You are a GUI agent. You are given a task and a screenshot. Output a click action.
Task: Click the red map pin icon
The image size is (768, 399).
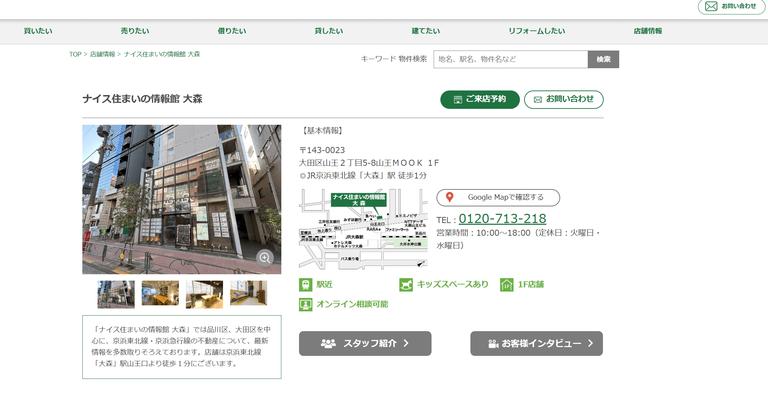(x=449, y=197)
